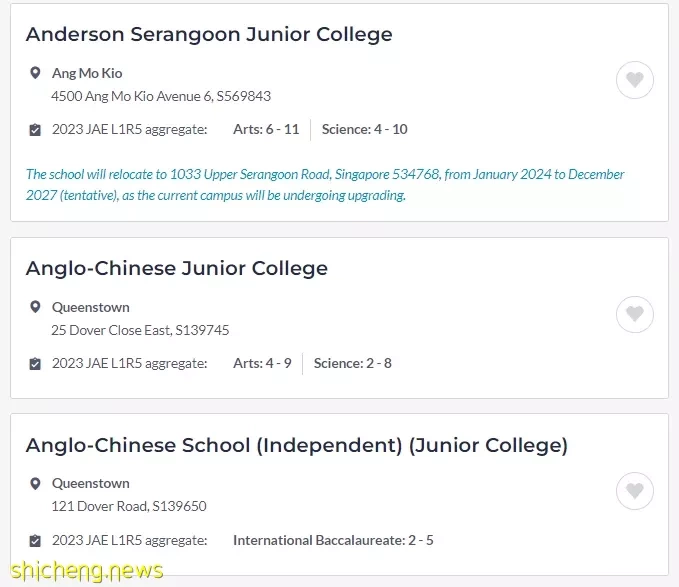Click location pin beside Ang Mo Kio
The height and width of the screenshot is (587, 679).
pos(35,73)
